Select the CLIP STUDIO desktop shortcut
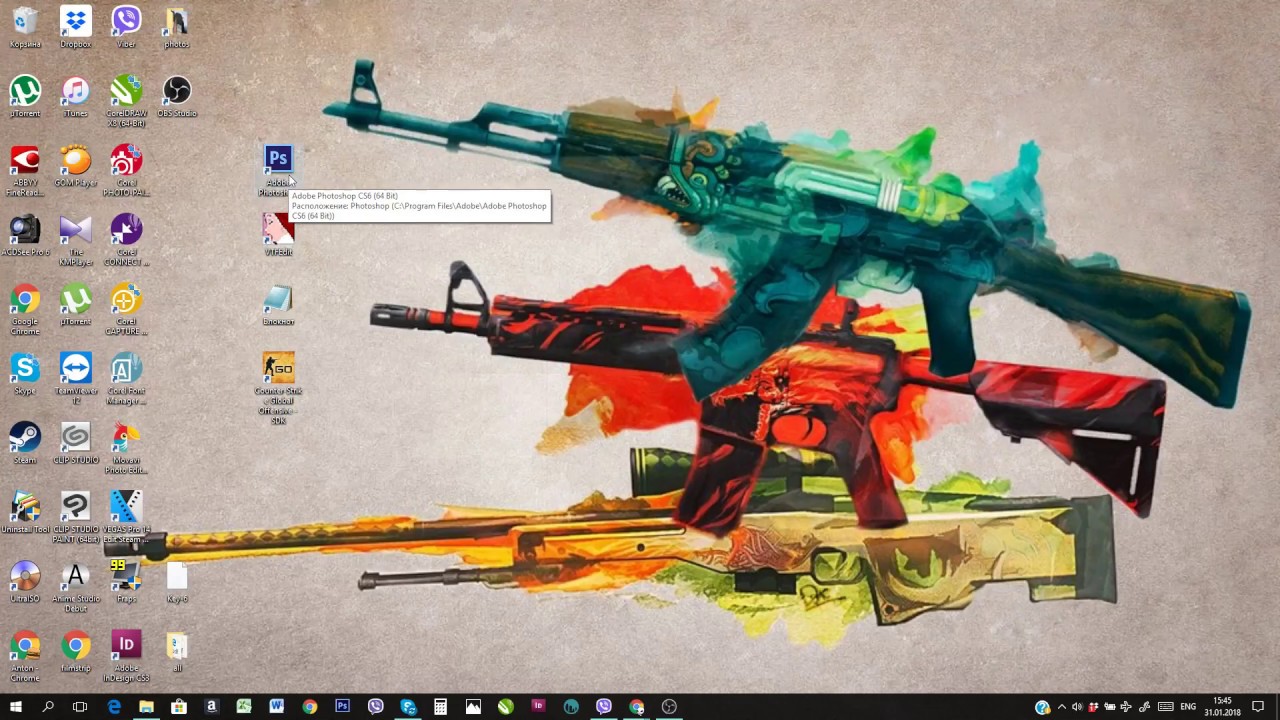 [x=75, y=443]
